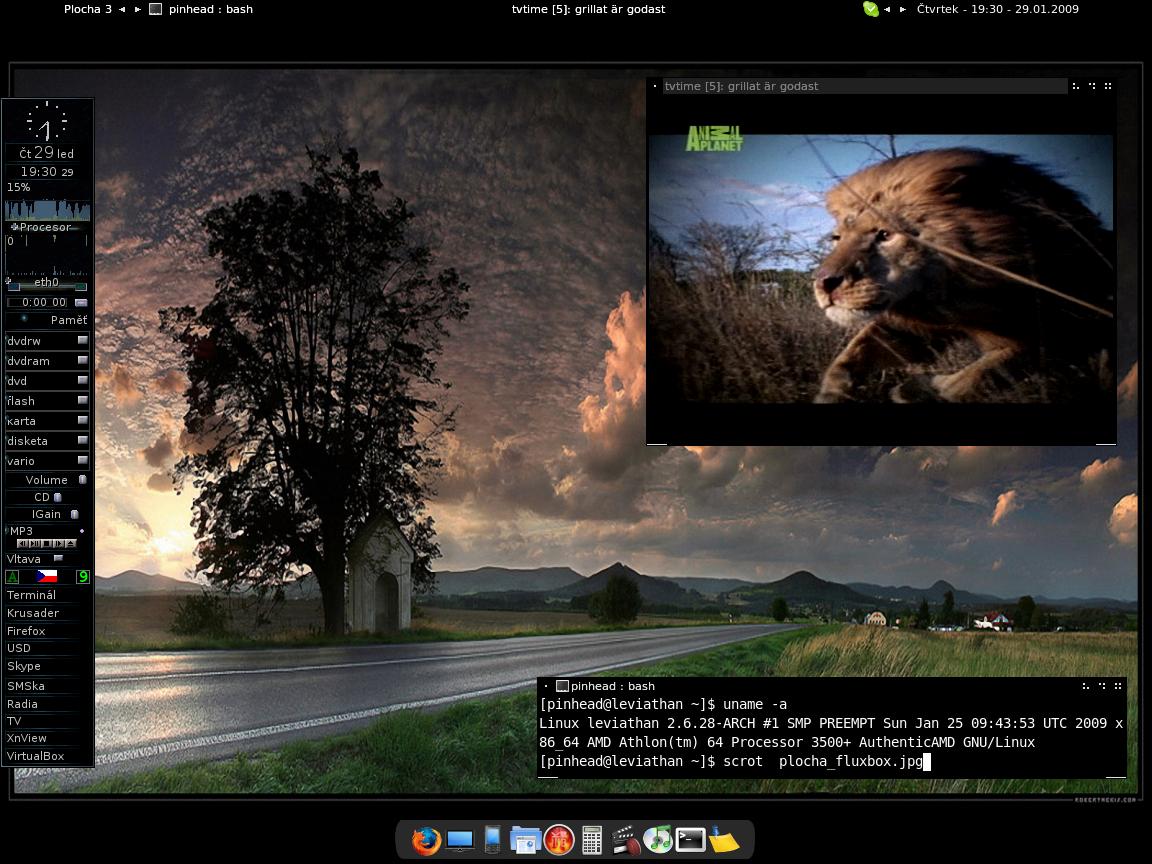Launch VirtualBox from the side panel
Viewport: 1152px width, 864px height.
36,756
